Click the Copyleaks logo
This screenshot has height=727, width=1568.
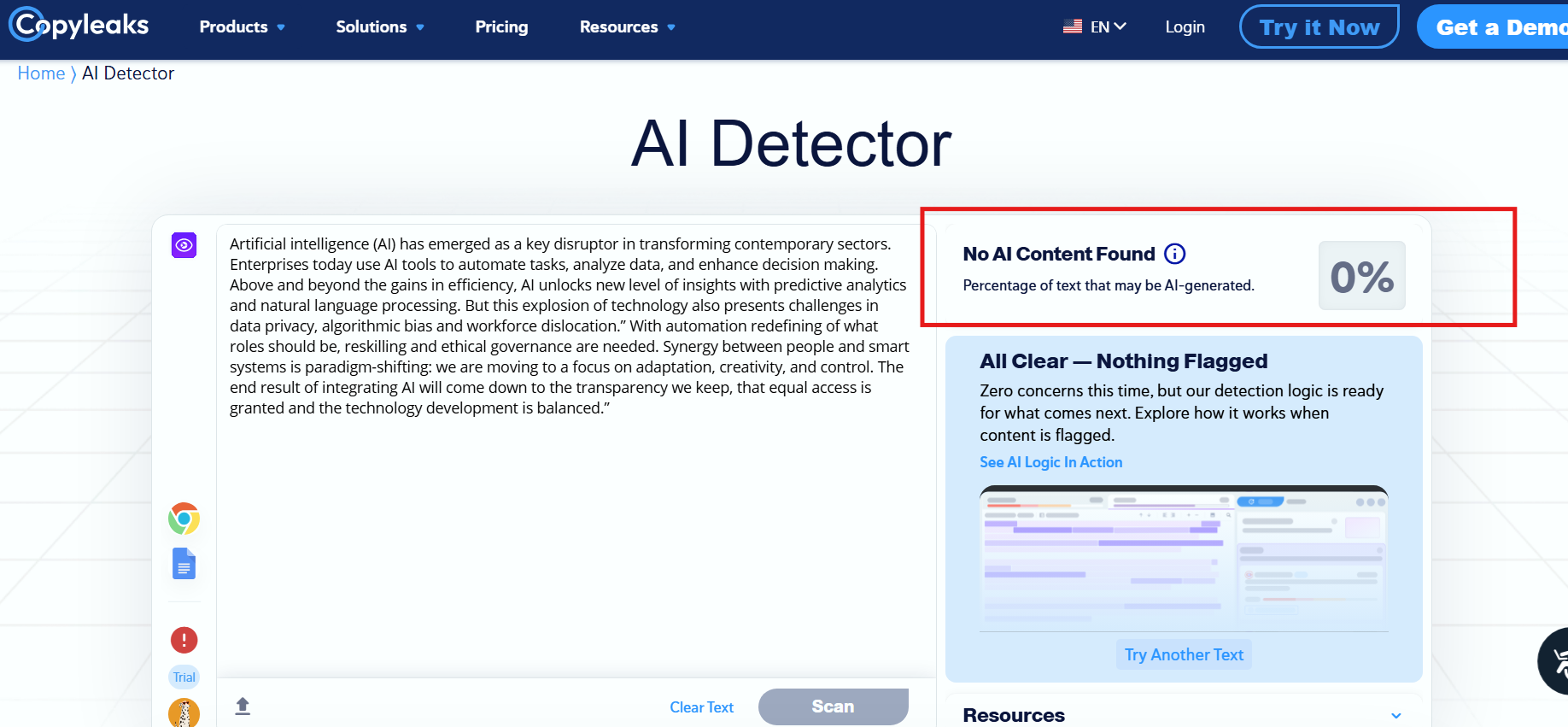click(x=79, y=26)
